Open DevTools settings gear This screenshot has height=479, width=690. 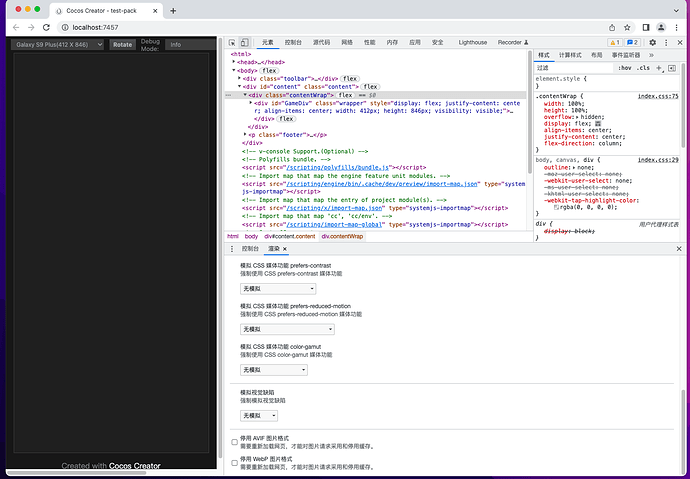point(652,43)
